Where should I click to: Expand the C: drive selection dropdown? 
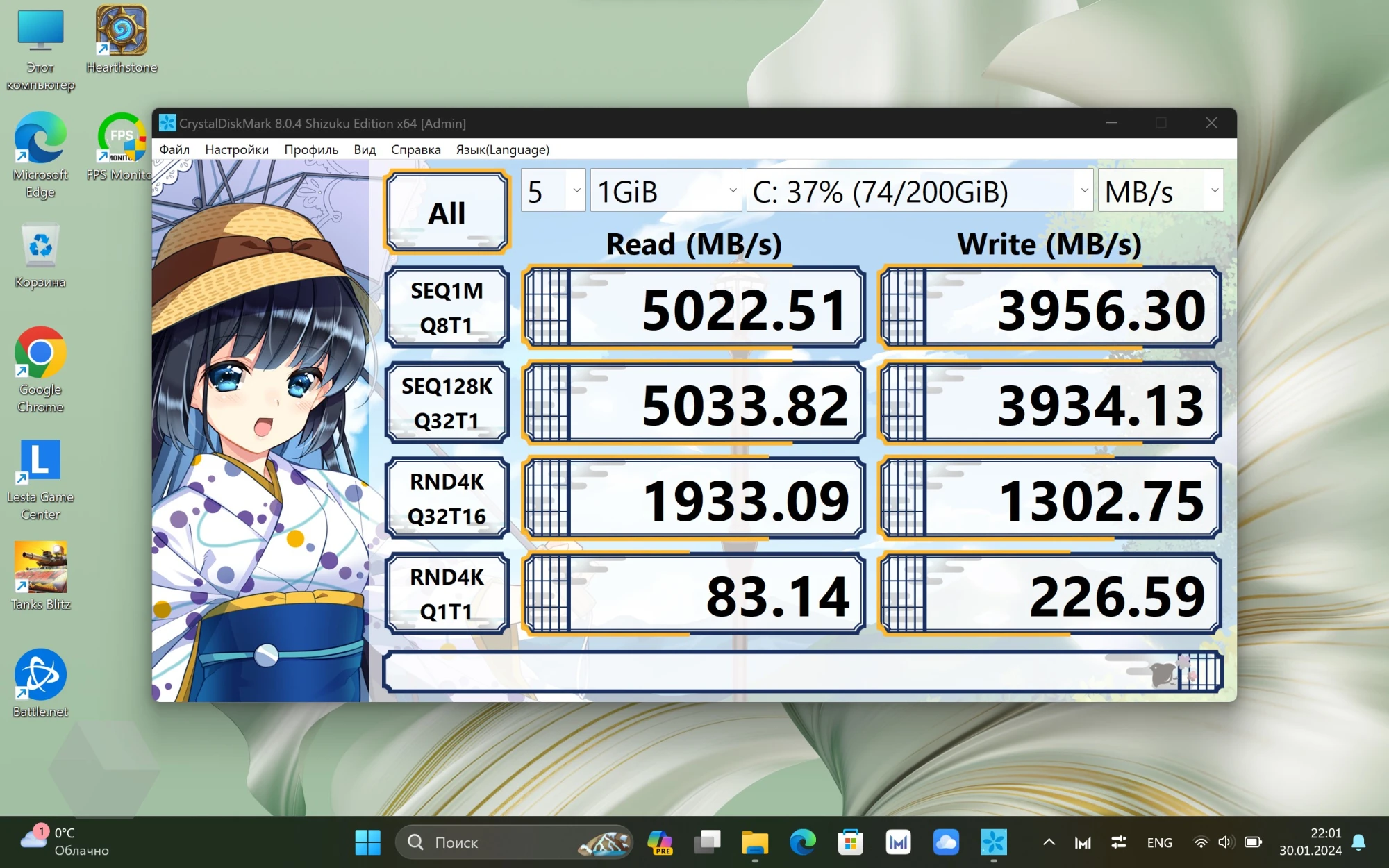[x=919, y=191]
